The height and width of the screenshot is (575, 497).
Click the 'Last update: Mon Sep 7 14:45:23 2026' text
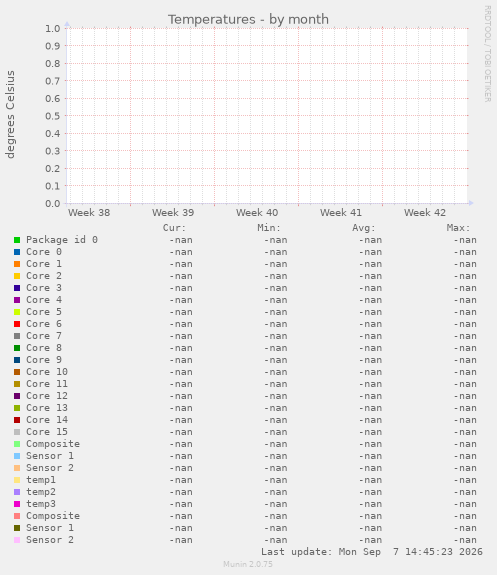click(372, 552)
